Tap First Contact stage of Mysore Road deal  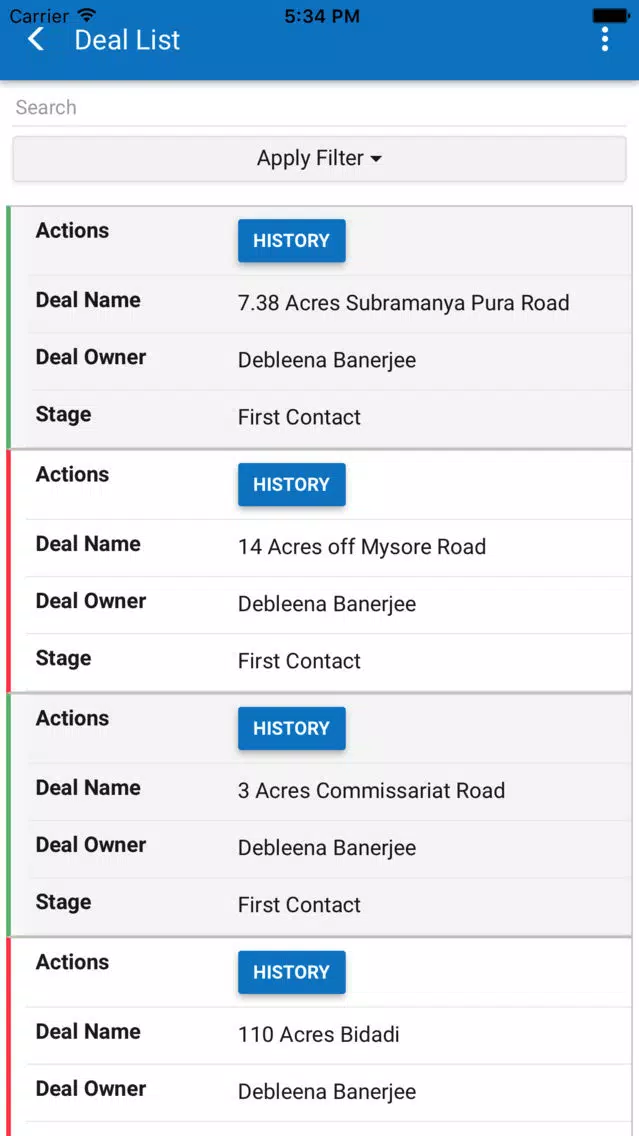(x=299, y=661)
